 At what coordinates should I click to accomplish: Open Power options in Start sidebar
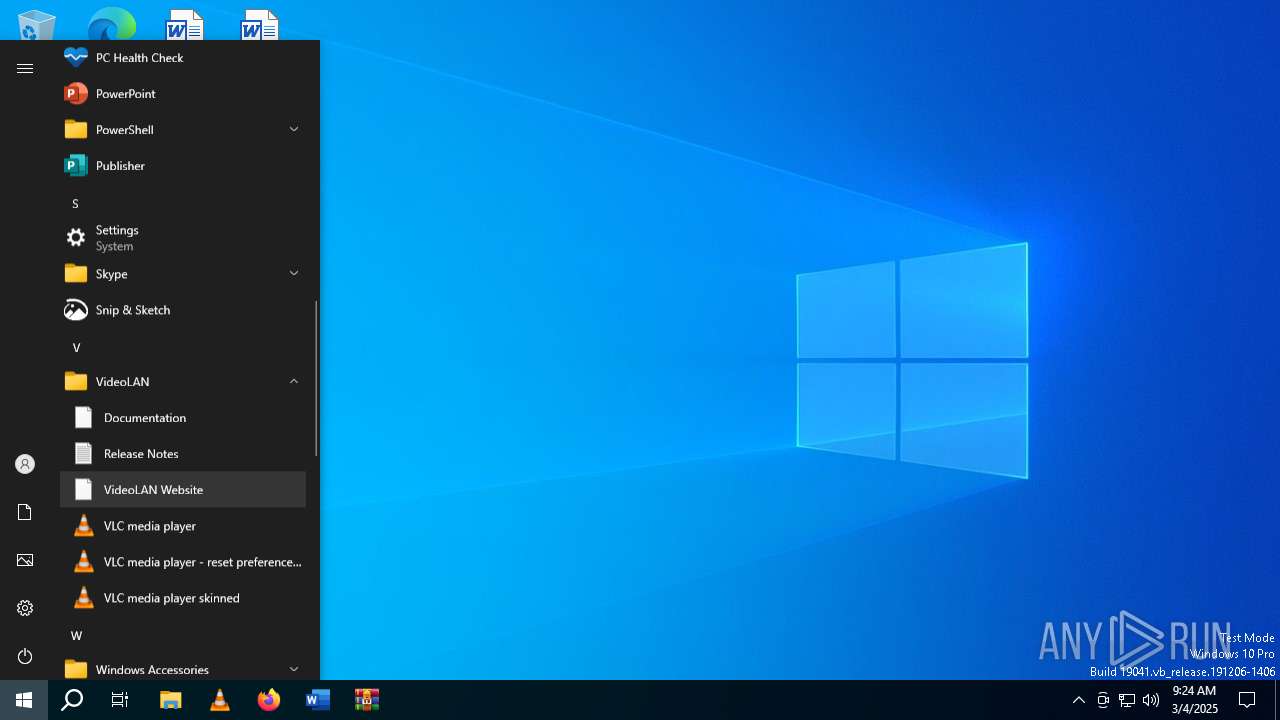(x=25, y=656)
